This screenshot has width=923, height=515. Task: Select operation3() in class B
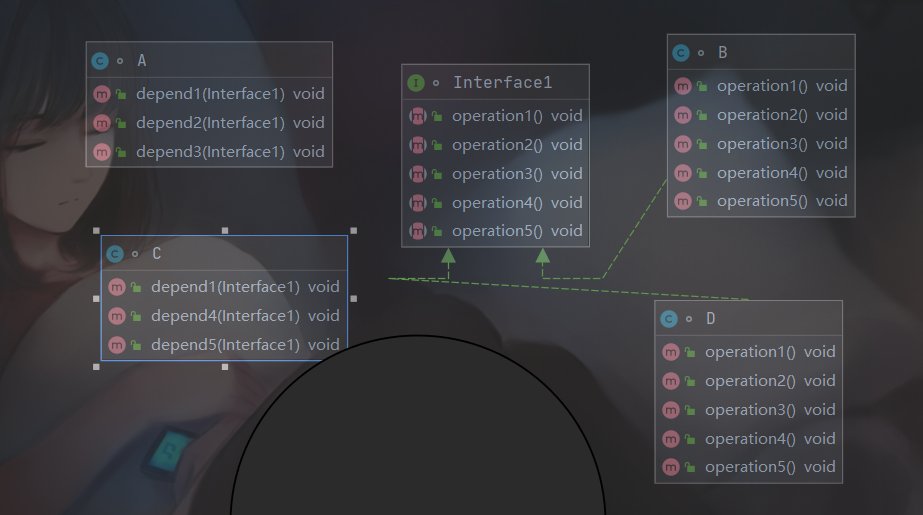[761, 144]
